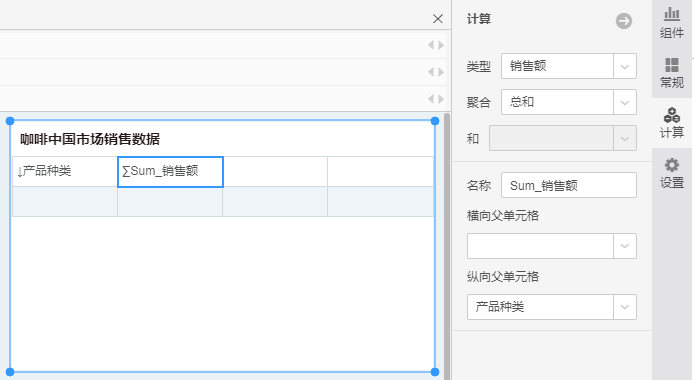Click the top-right resize handle of the table
This screenshot has height=380, width=694.
coord(435,121)
